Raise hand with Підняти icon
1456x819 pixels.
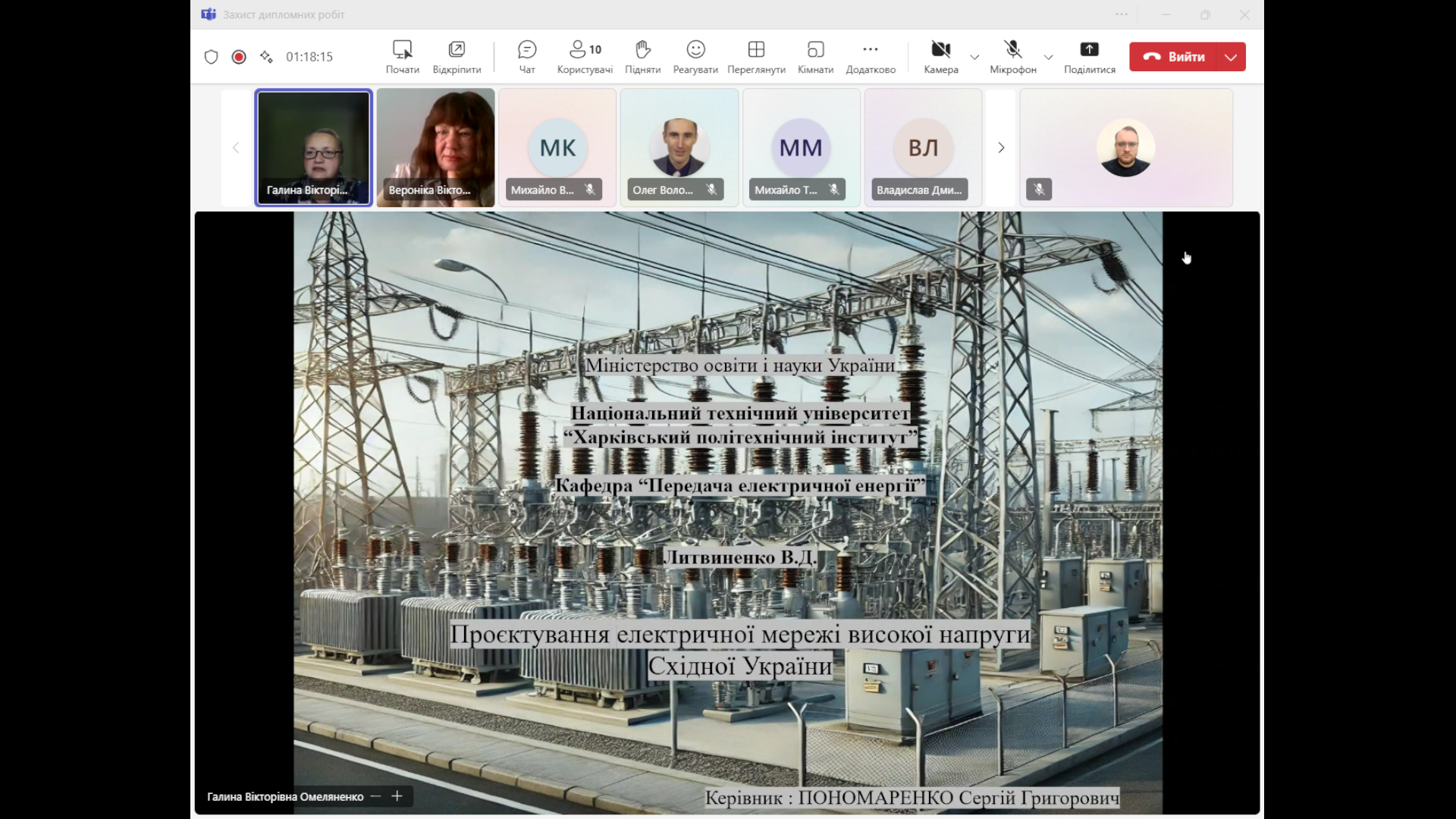[642, 57]
